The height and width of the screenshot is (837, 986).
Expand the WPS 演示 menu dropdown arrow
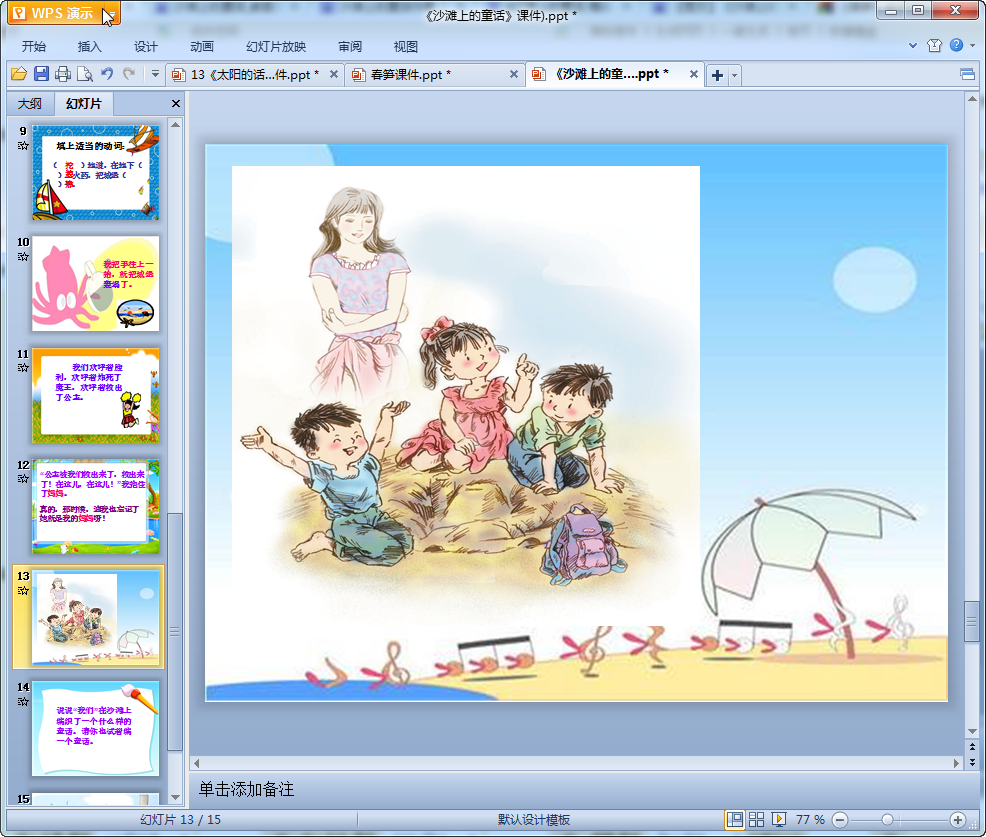(x=111, y=13)
